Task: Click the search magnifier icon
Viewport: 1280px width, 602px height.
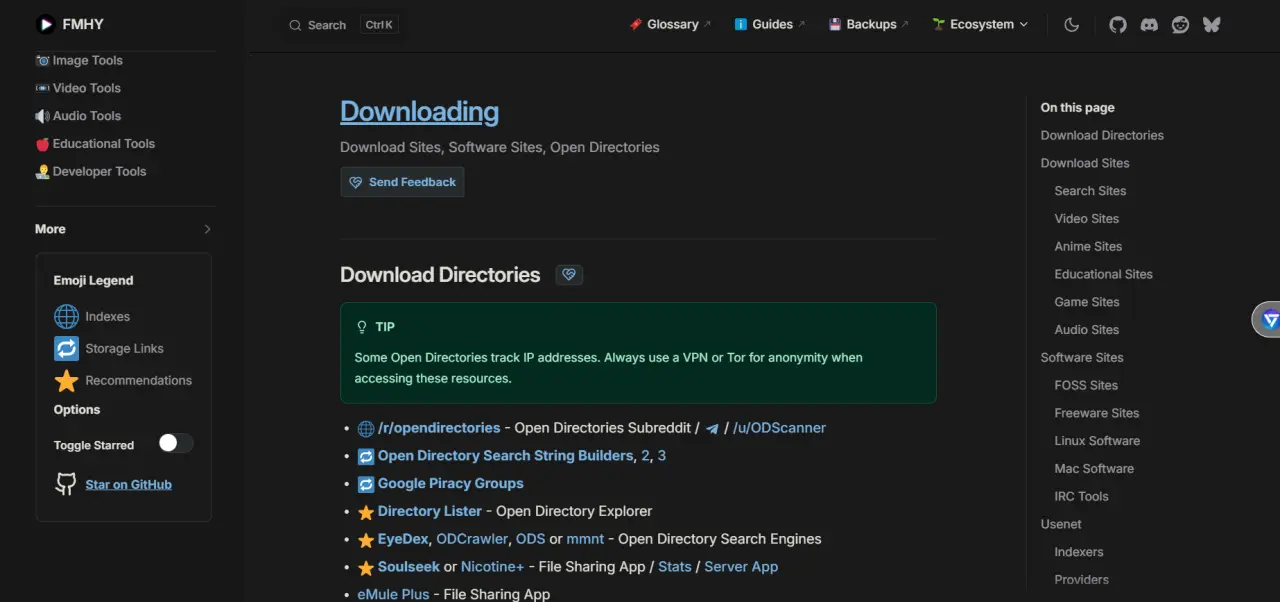Action: 295,25
